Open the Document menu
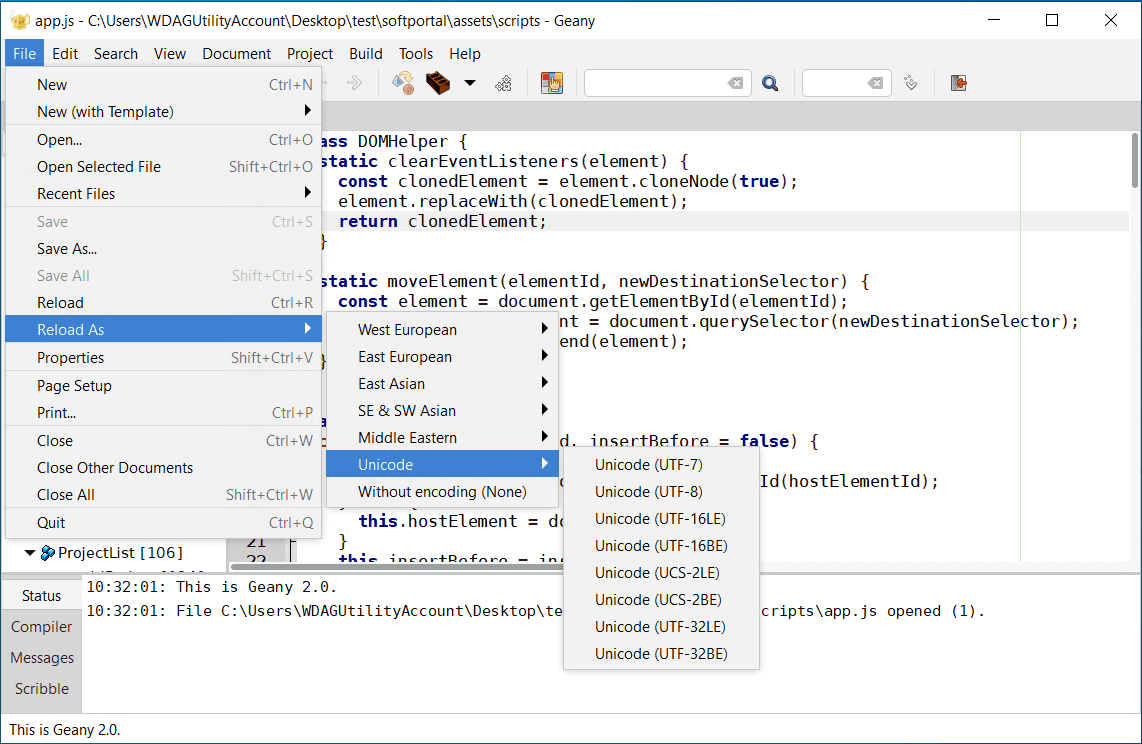The height and width of the screenshot is (744, 1142). (x=237, y=54)
